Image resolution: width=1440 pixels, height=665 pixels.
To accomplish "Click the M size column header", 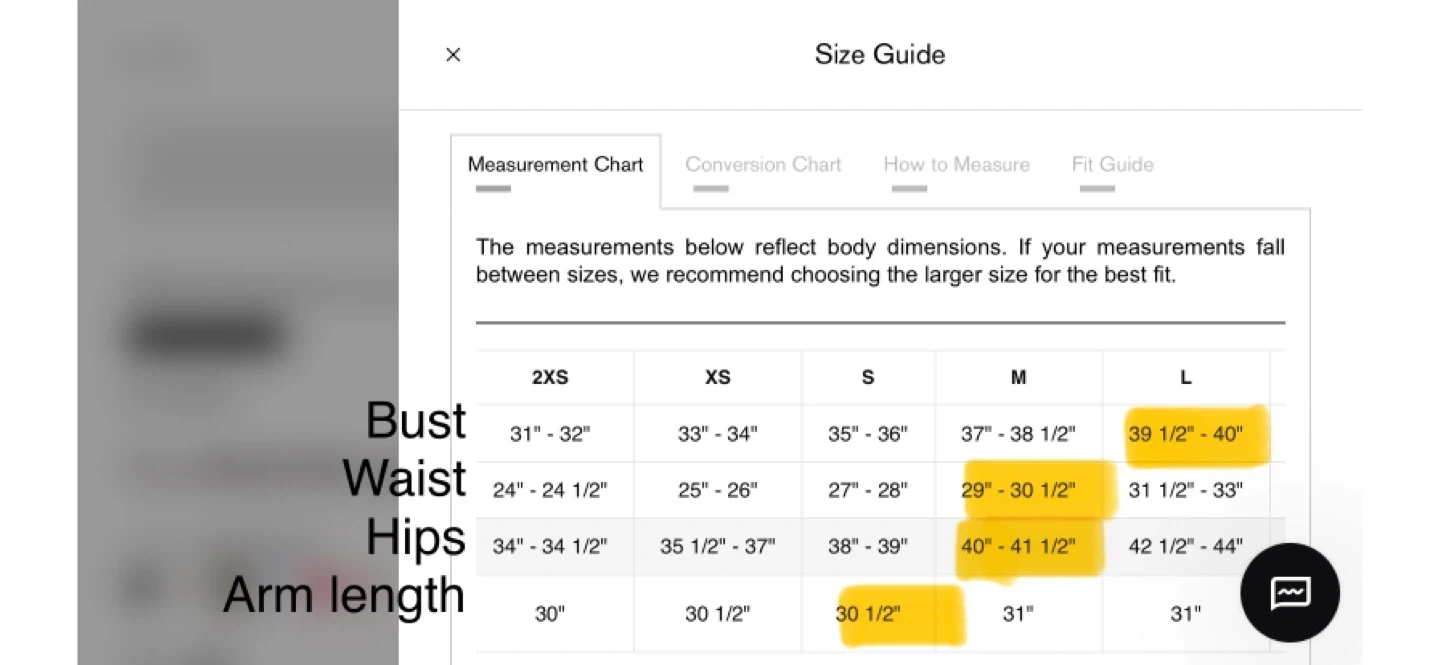I will pyautogui.click(x=1018, y=378).
